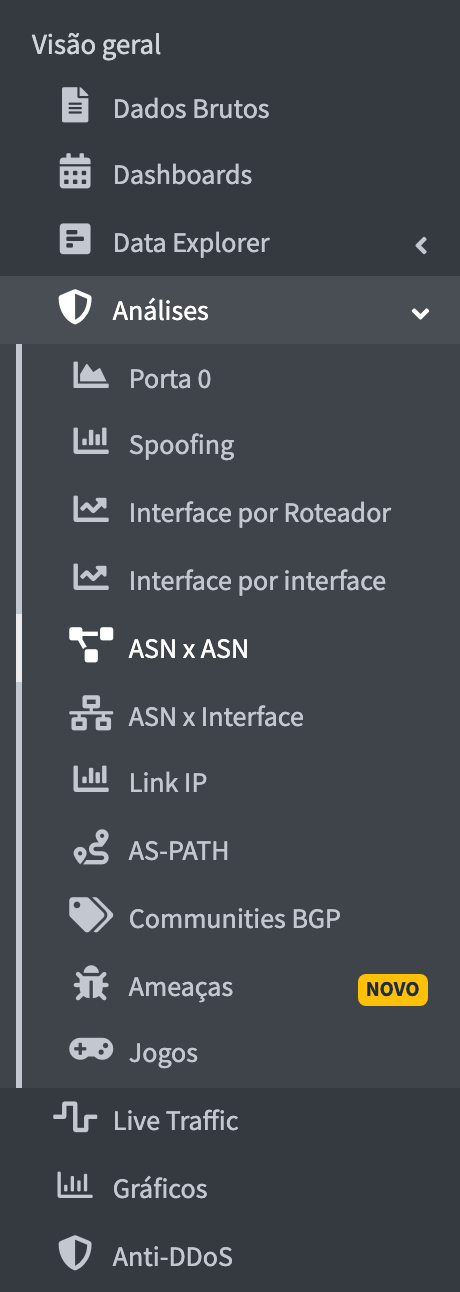Image resolution: width=460 pixels, height=1292 pixels.
Task: Click the Ameaças bug icon
Action: [x=91, y=987]
